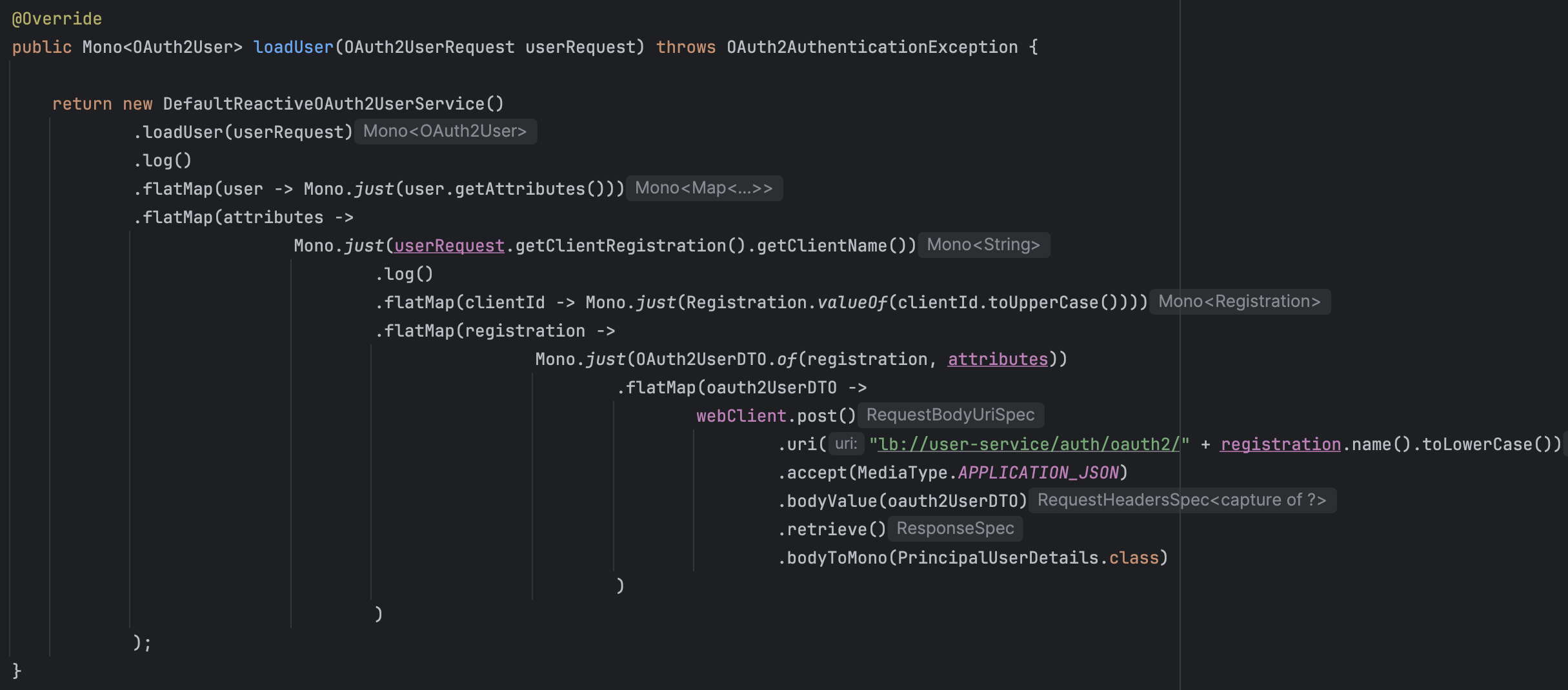Click getClientRegistration() method call

point(630,246)
